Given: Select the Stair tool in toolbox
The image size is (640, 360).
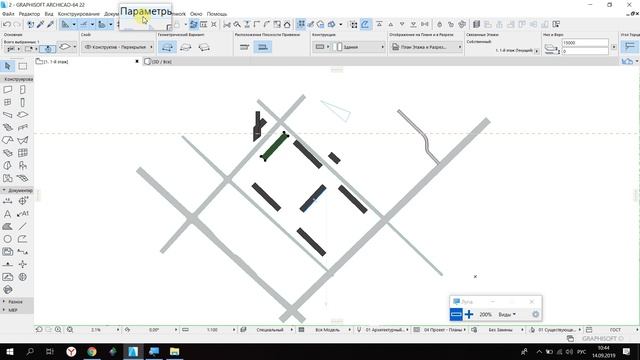Looking at the screenshot, I should (7, 127).
